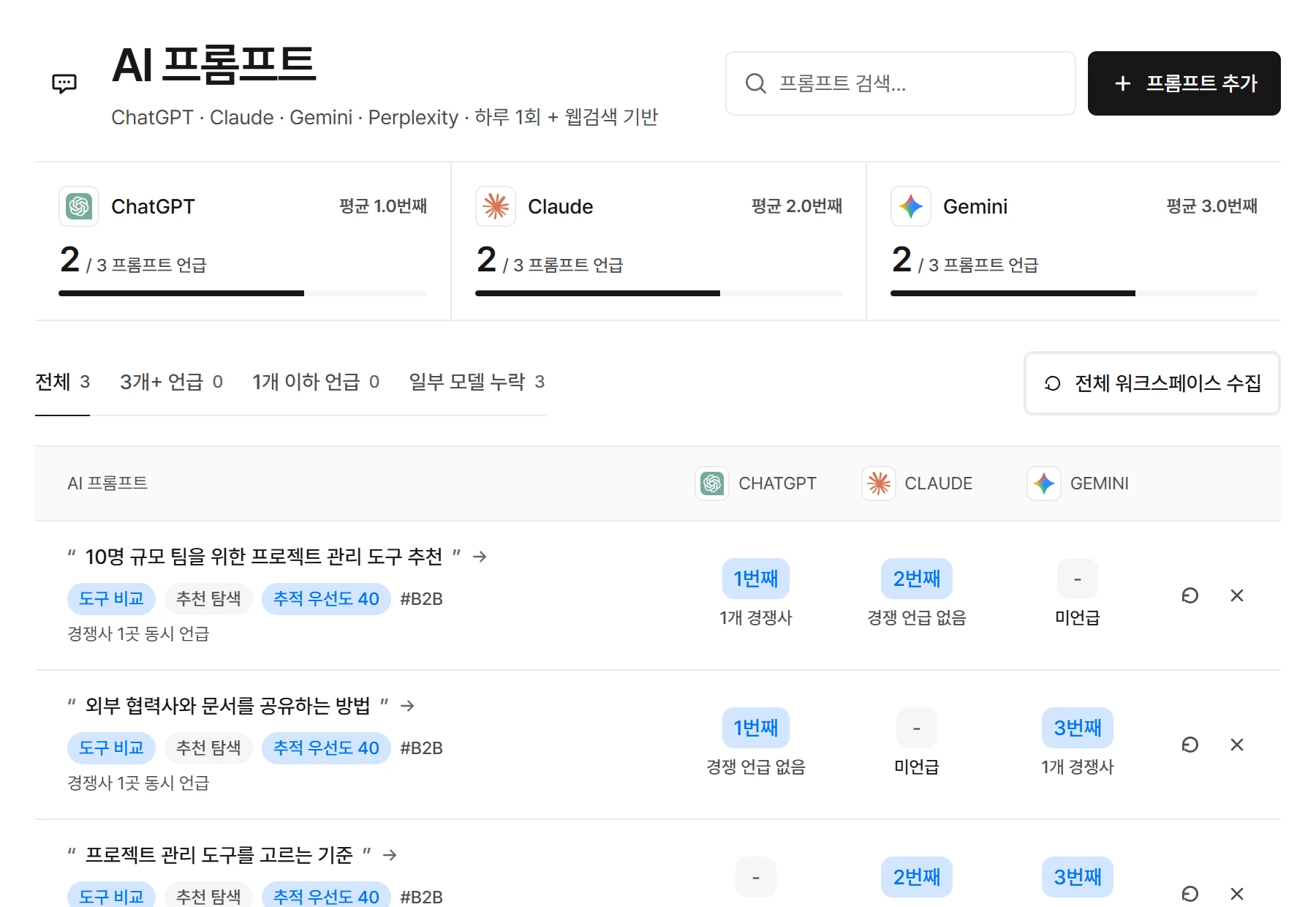Click #B2B tag in '10명 규모' row
Viewport: 1316px width, 907px height.
(421, 599)
